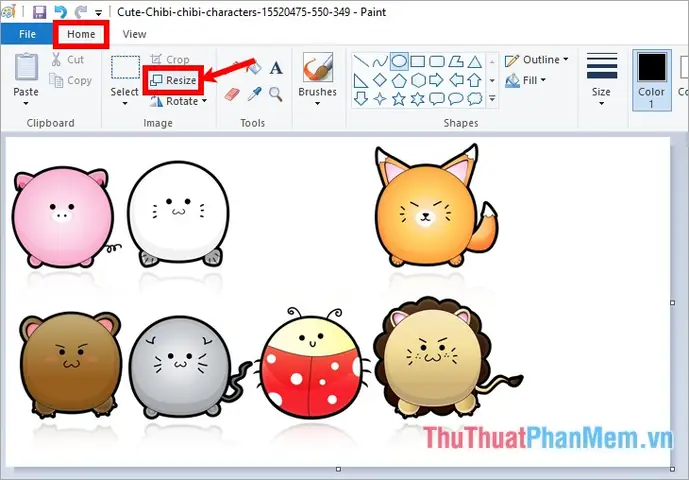Open the shape Fill dropdown
Screen dimensions: 689x480
526,80
